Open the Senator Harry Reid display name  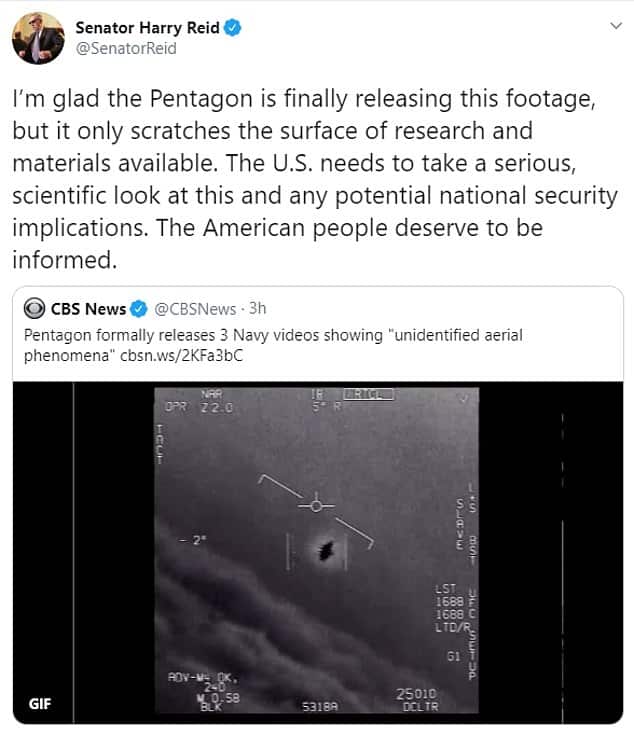click(x=147, y=28)
